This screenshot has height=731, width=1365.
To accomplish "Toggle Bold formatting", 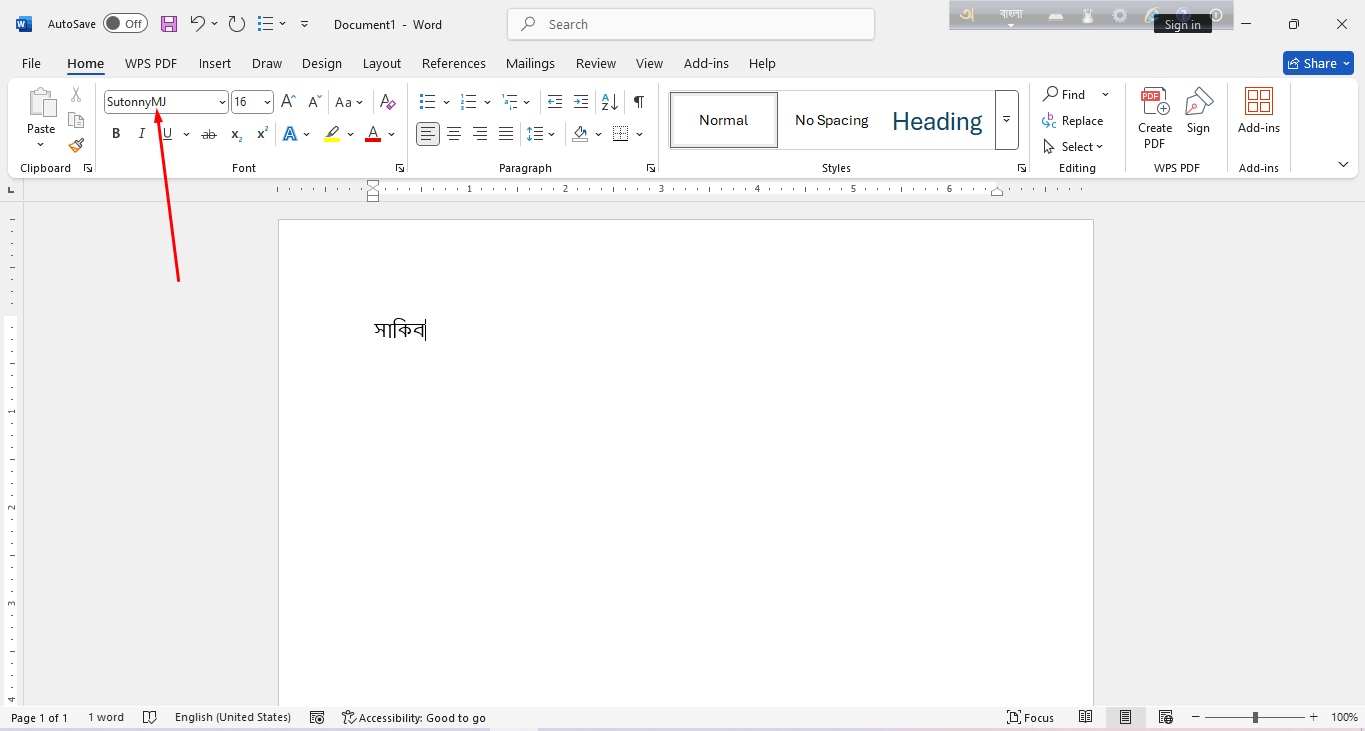I will pos(116,134).
